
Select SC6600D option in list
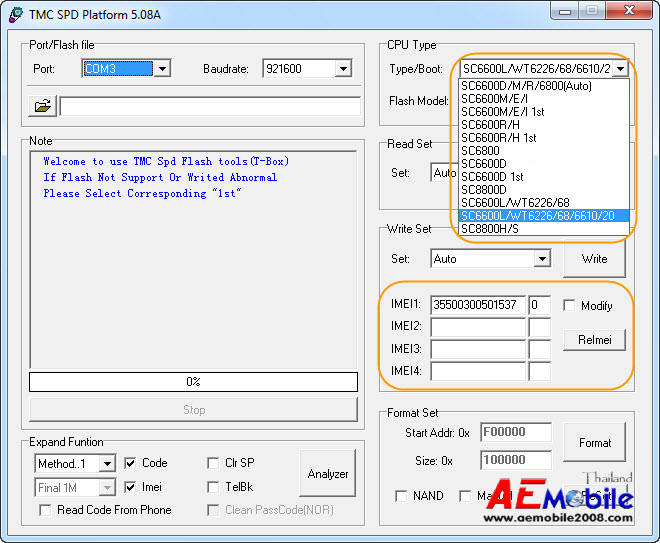coord(544,164)
